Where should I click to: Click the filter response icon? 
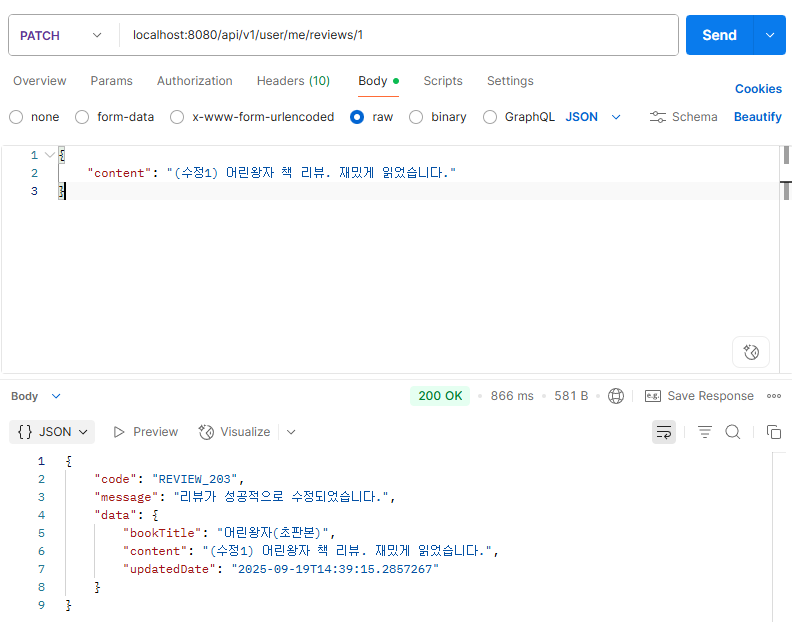[x=705, y=432]
